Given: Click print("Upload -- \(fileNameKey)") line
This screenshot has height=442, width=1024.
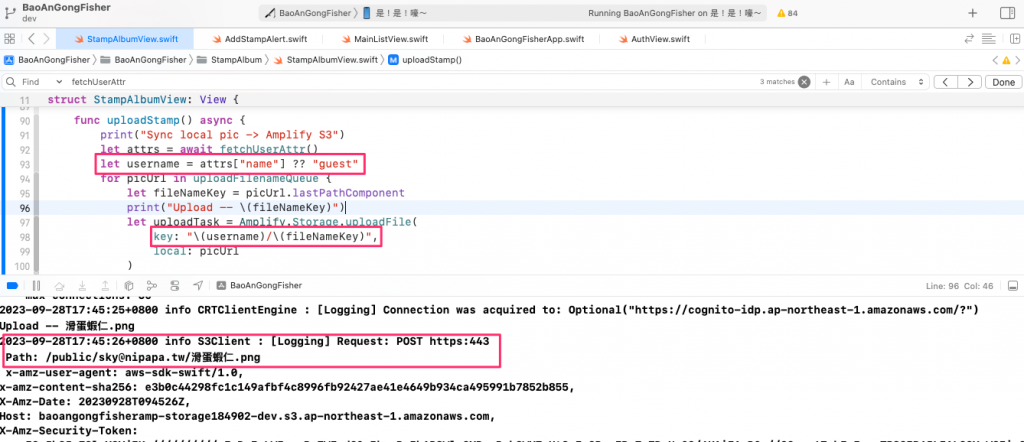Looking at the screenshot, I should coord(236,208).
